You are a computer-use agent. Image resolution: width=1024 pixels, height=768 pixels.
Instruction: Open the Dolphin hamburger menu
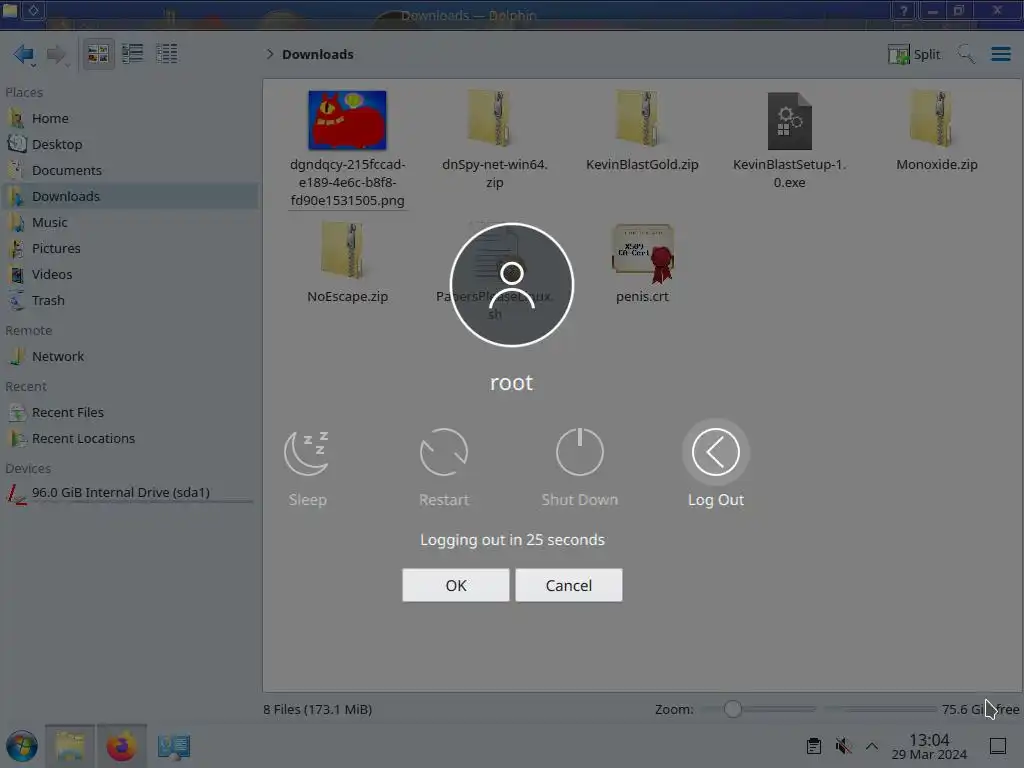coord(1000,54)
